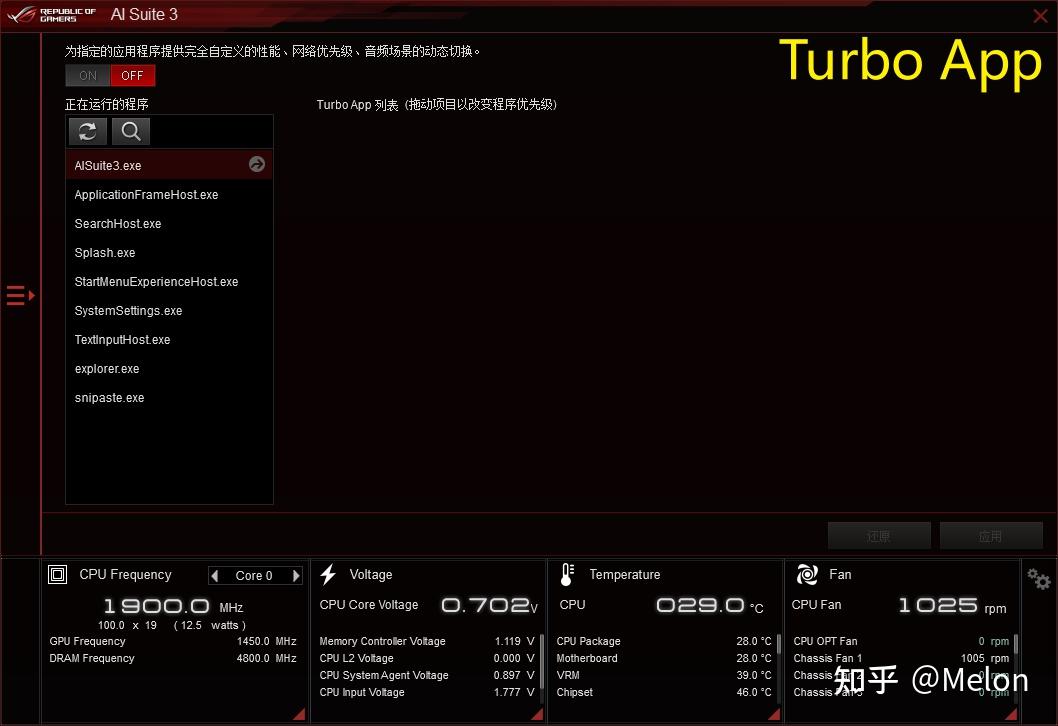Refresh the running programs list
Viewport: 1058px width, 726px height.
coord(88,131)
